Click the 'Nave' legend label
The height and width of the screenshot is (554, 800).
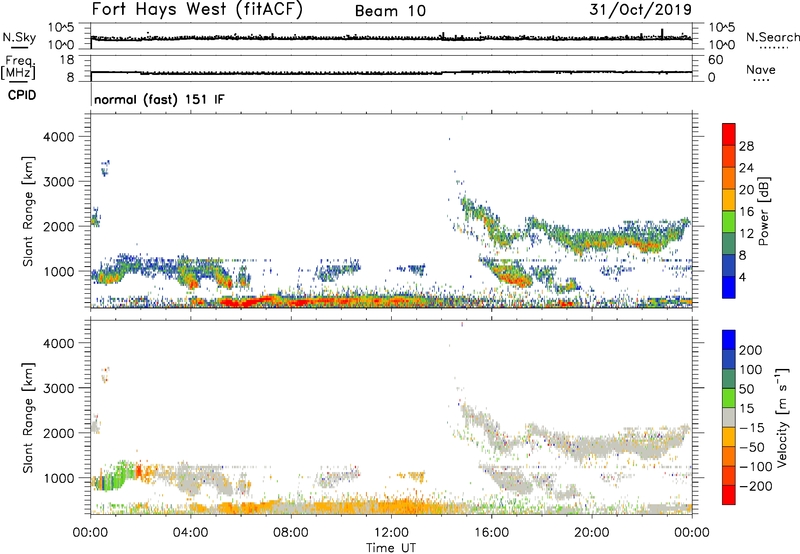pos(761,70)
